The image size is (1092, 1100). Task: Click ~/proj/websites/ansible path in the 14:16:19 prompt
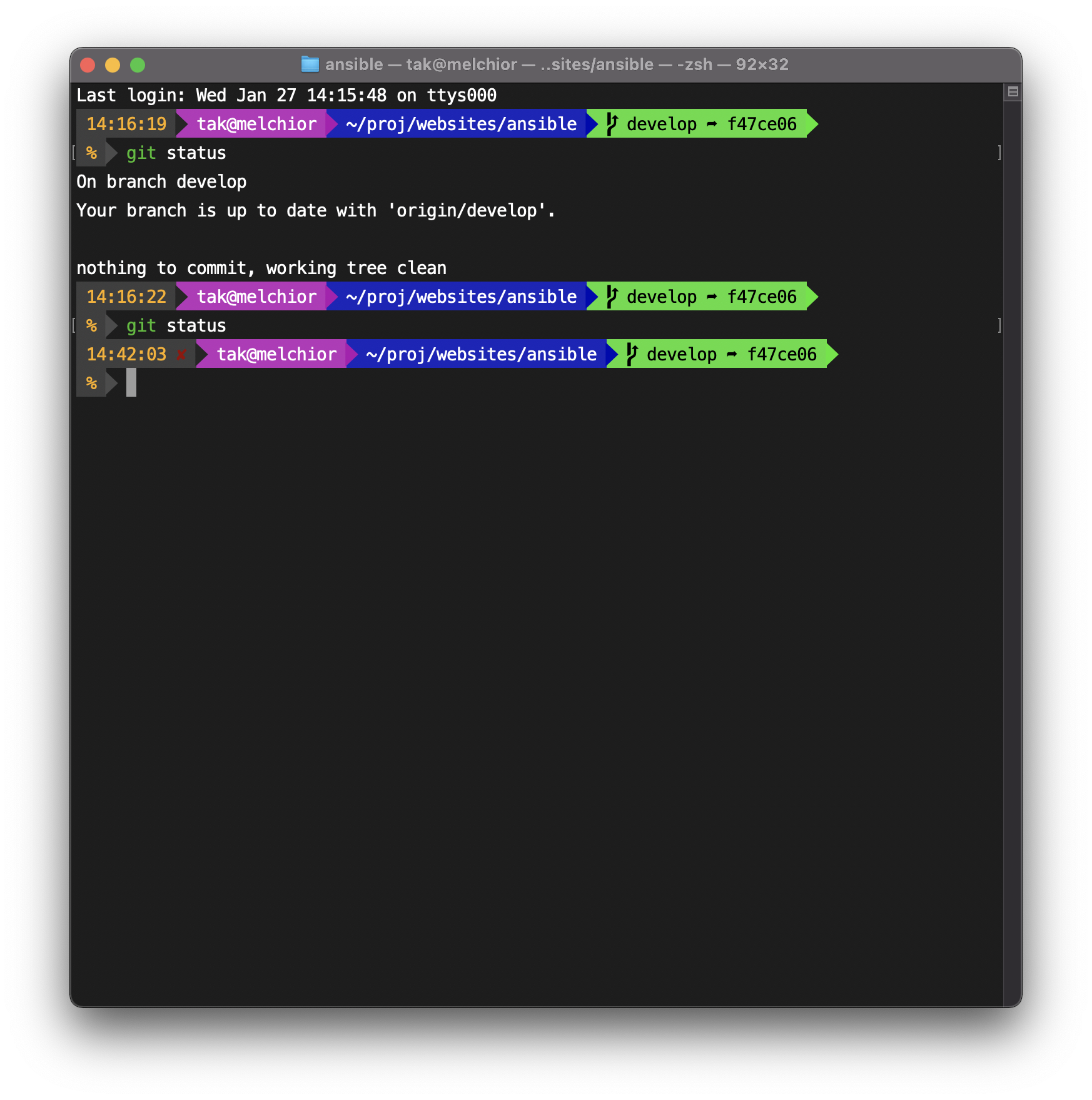pyautogui.click(x=461, y=124)
